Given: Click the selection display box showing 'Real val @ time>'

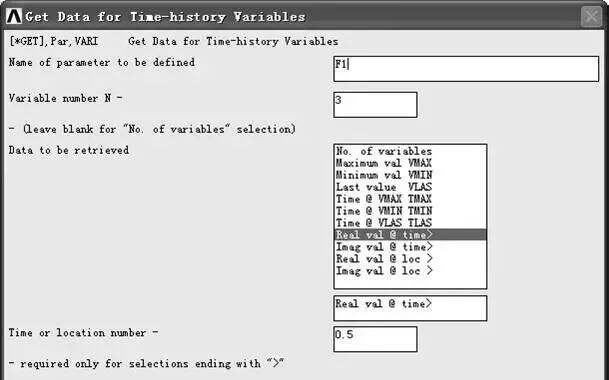Looking at the screenshot, I should coord(410,308).
